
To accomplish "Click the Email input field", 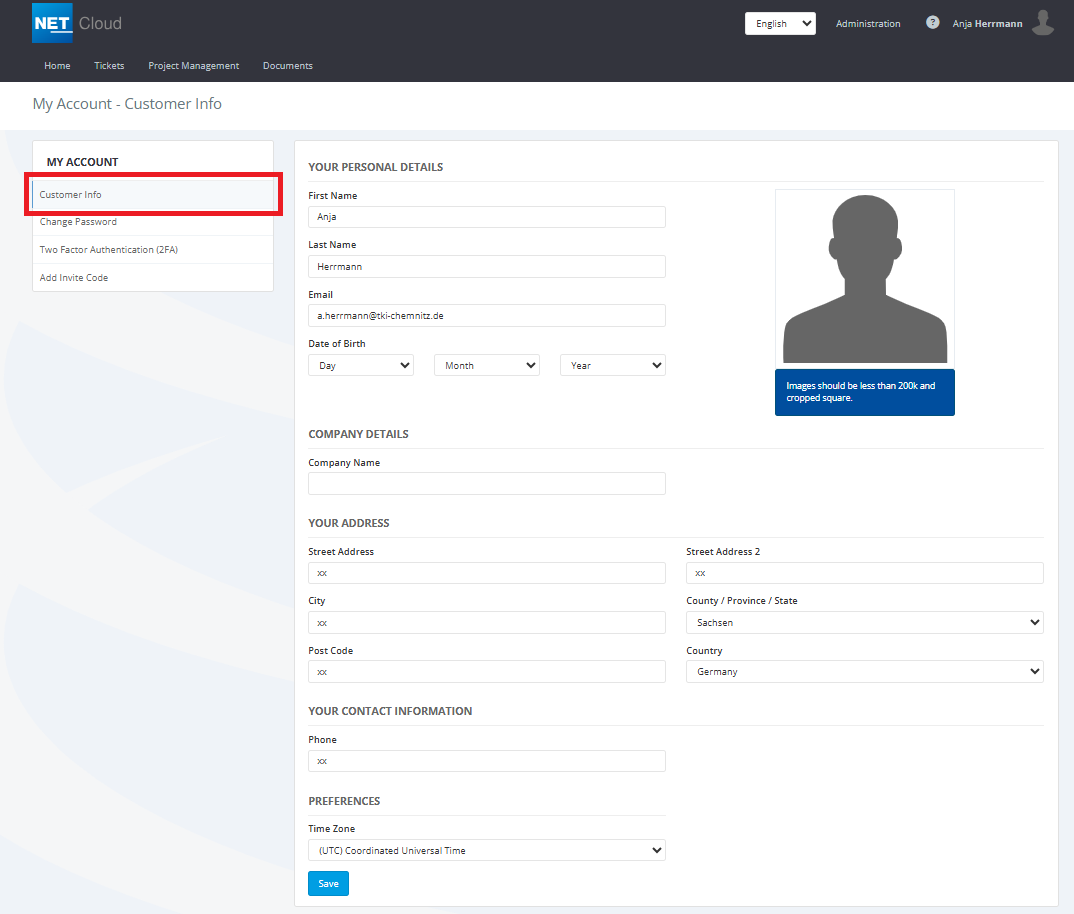I will click(x=486, y=315).
